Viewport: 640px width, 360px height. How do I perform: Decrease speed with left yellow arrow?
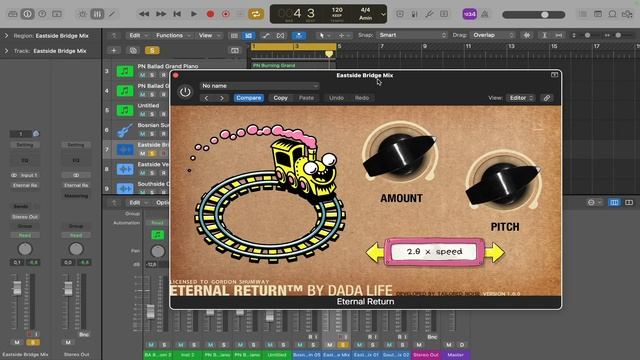[x=375, y=252]
